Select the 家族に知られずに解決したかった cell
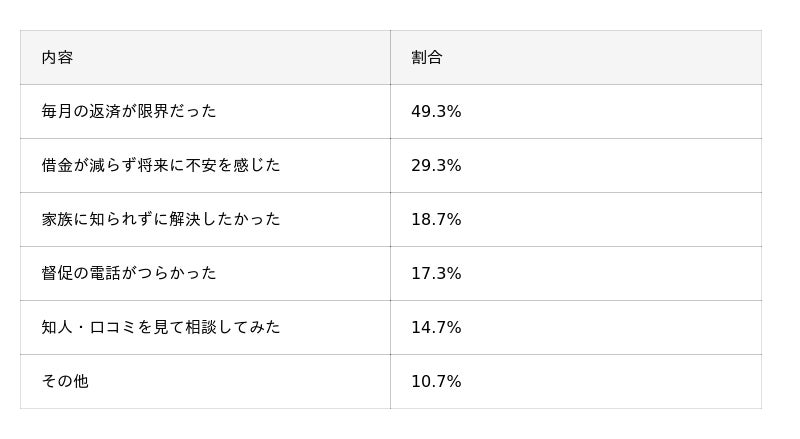 click(161, 220)
